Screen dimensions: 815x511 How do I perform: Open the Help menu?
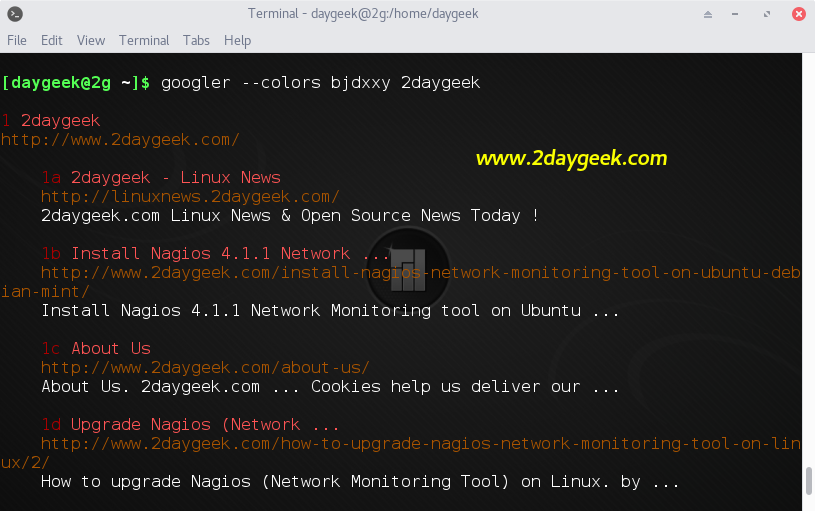237,41
